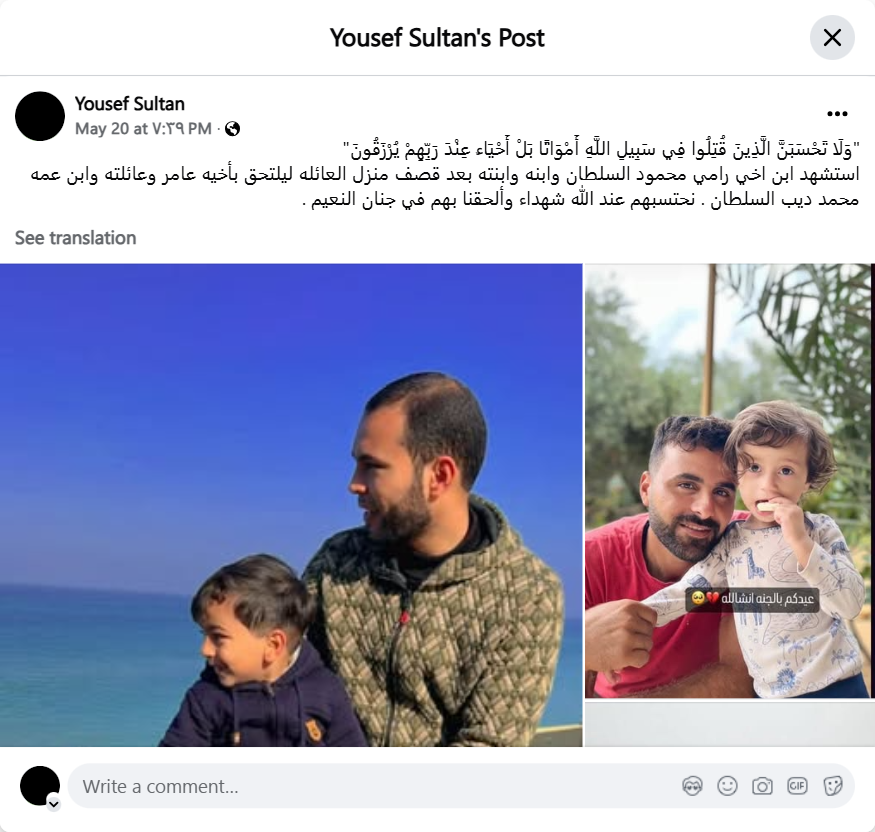Viewport: 875px width, 832px height.
Task: Attach a photo using the camera icon
Action: tap(762, 786)
